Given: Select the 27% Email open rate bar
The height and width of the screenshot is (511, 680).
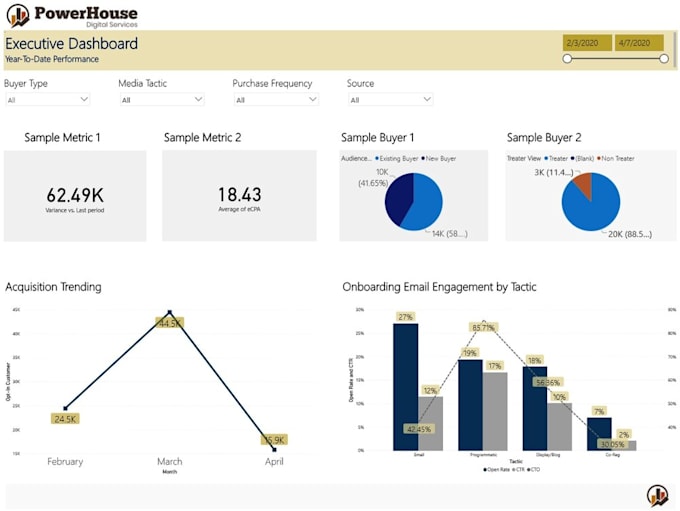Looking at the screenshot, I should click(x=406, y=387).
